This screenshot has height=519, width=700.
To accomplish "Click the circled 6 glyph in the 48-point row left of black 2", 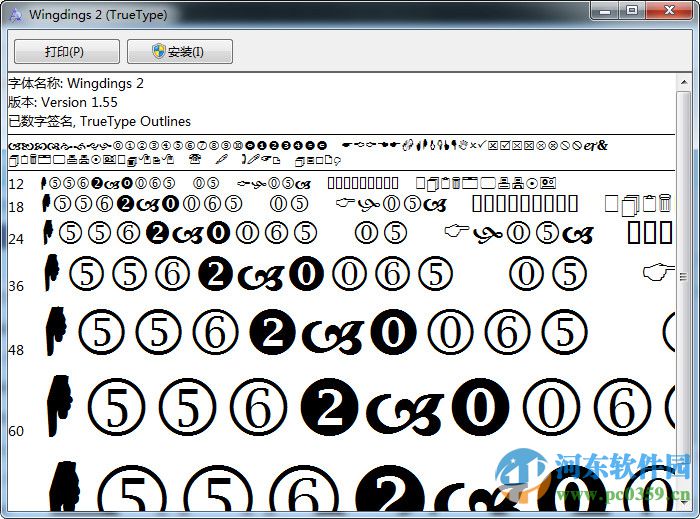I will tap(216, 332).
